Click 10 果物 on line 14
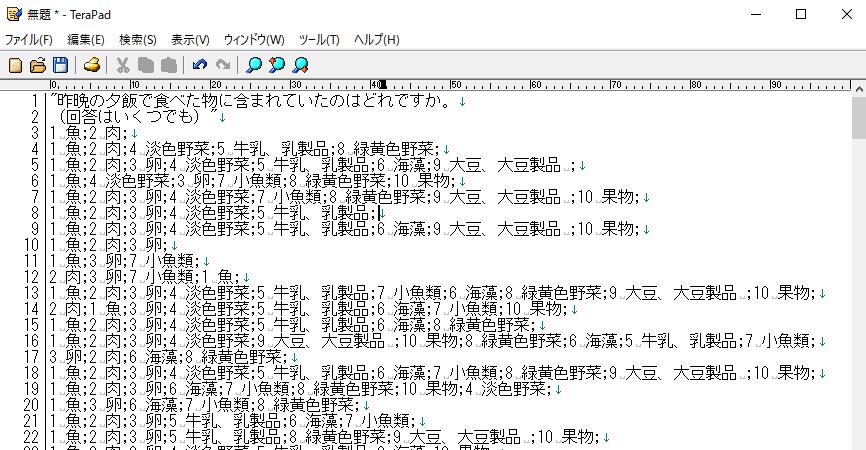The height and width of the screenshot is (450, 866). 533,309
